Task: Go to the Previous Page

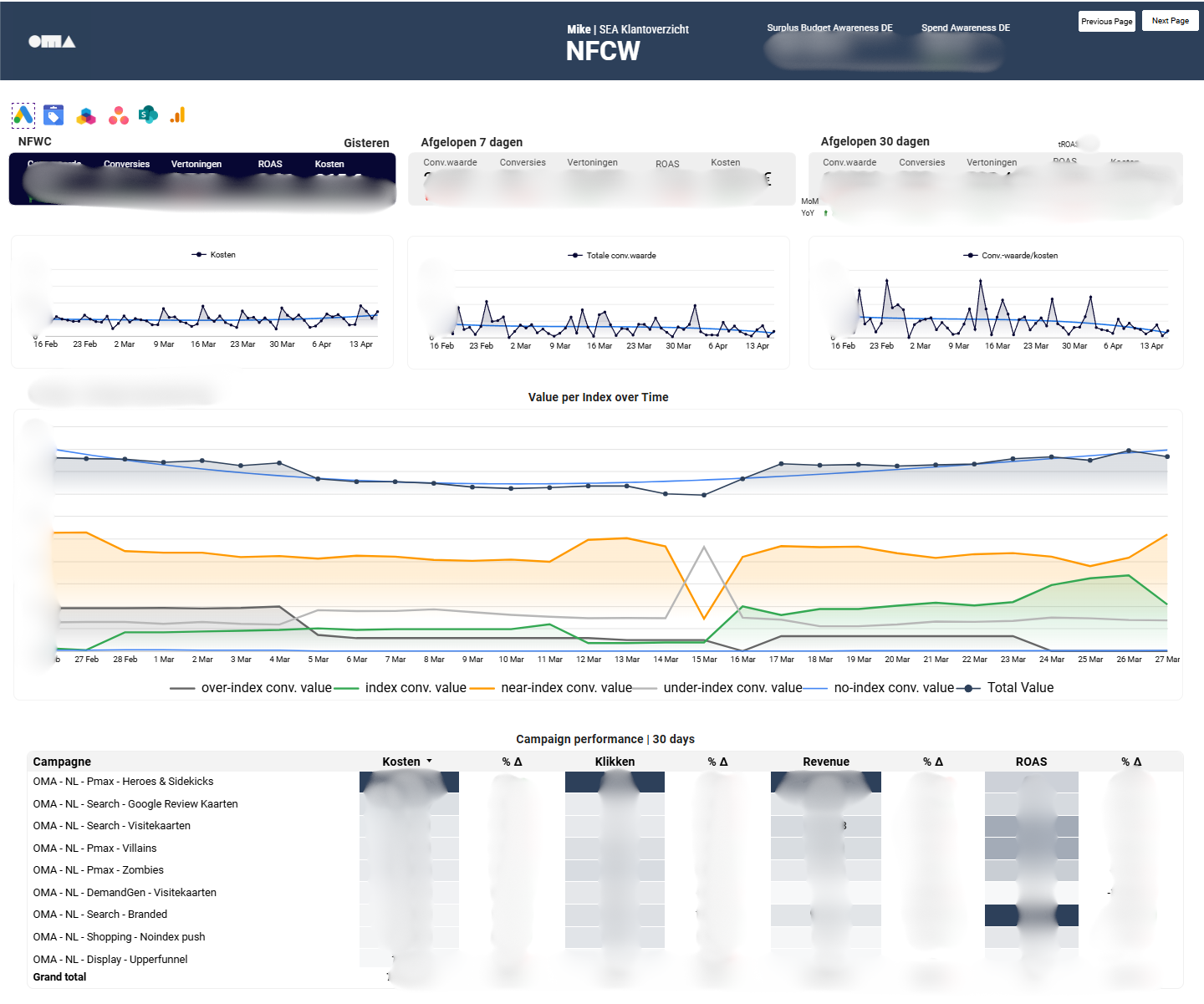Action: click(x=1106, y=22)
